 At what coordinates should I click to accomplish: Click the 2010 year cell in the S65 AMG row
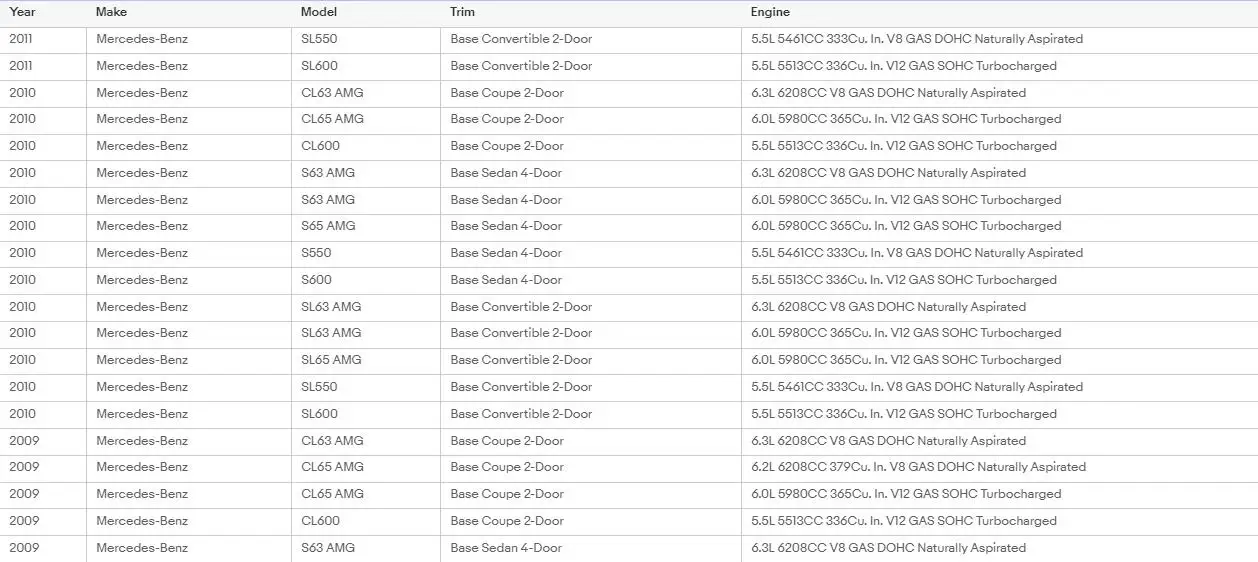43,227
